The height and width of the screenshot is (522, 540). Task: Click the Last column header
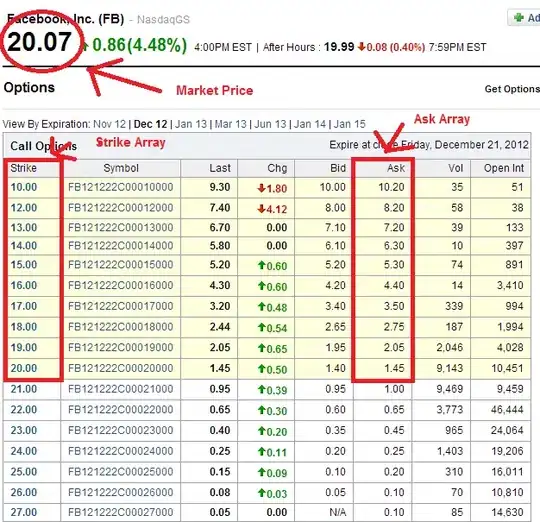coord(220,168)
